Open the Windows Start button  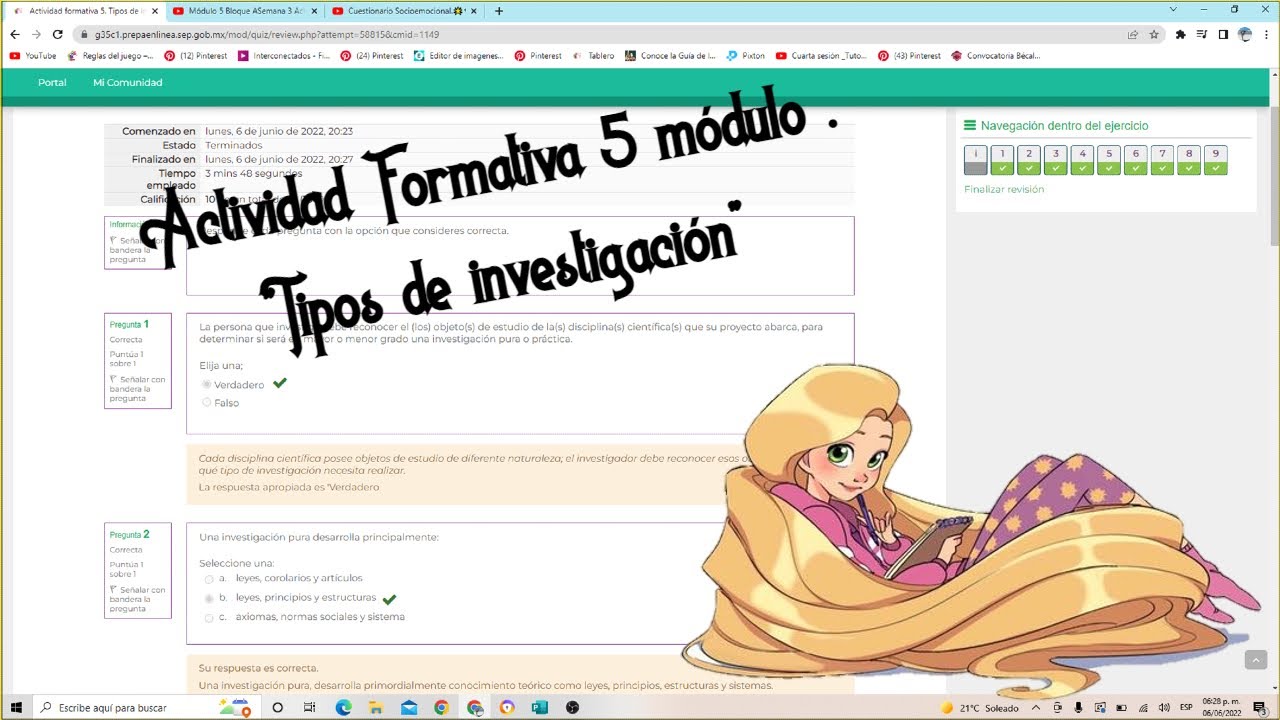click(16, 707)
